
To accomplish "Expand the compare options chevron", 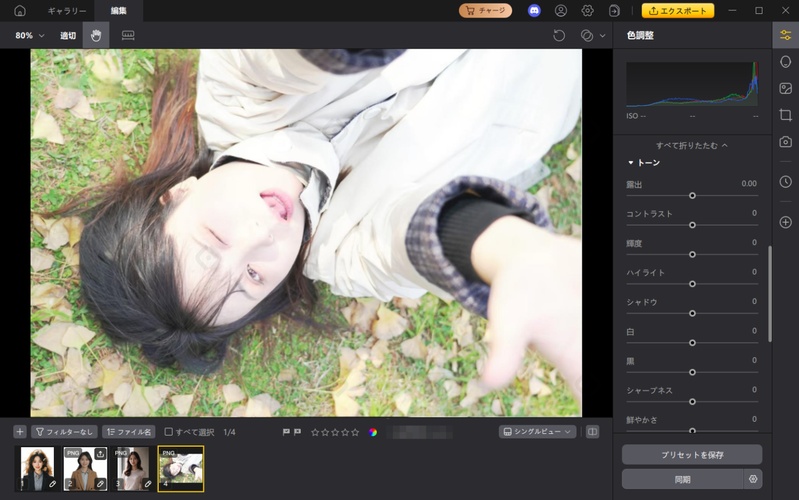I will coord(602,36).
